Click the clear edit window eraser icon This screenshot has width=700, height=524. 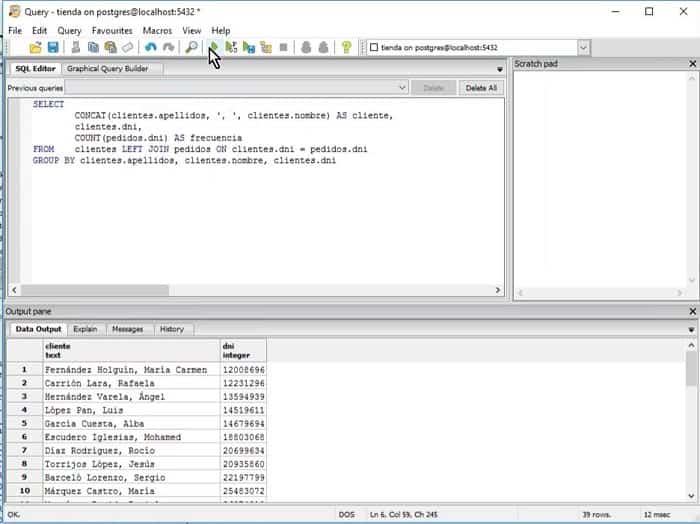[127, 47]
